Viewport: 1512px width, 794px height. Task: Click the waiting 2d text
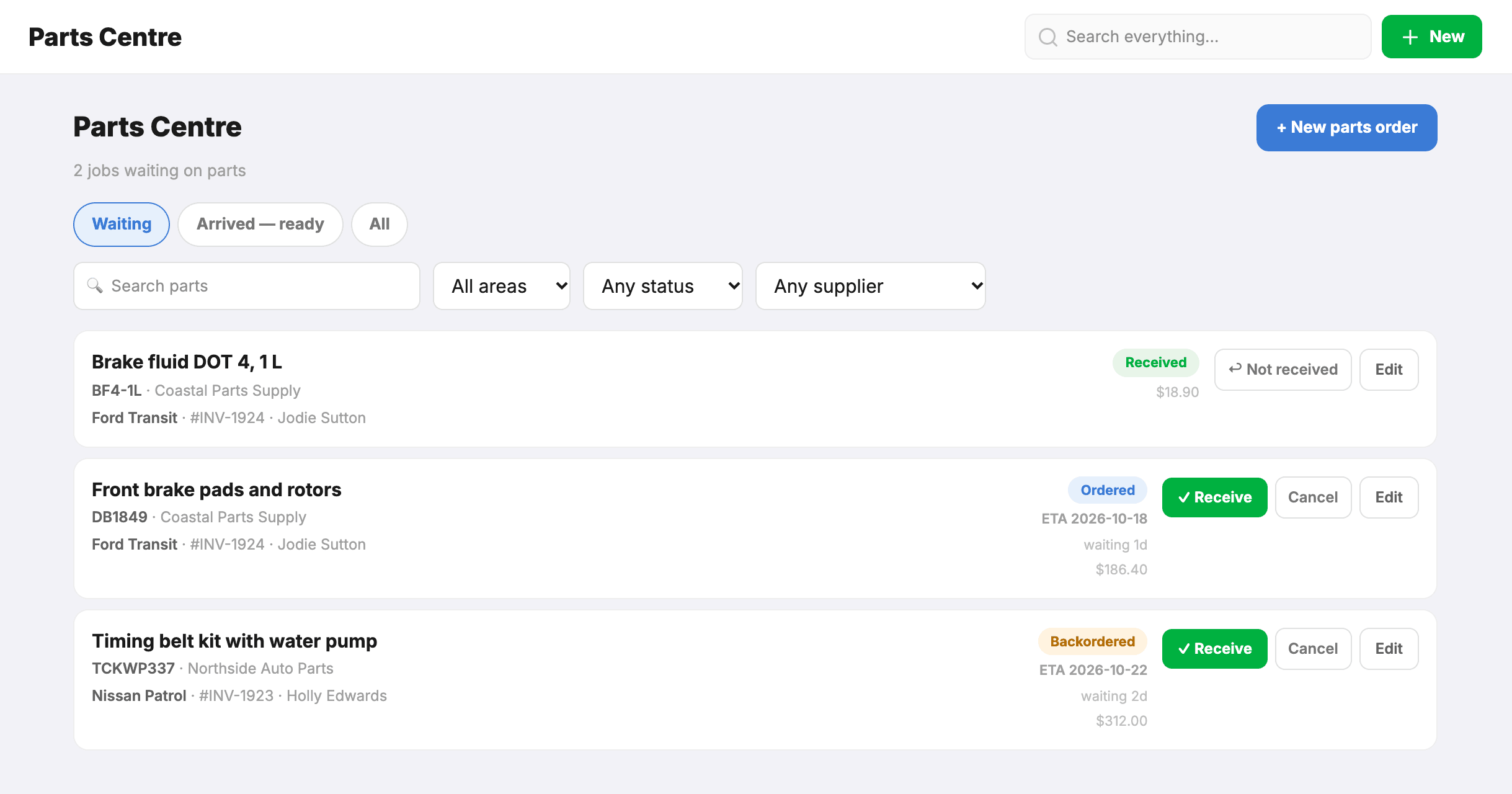[1114, 696]
